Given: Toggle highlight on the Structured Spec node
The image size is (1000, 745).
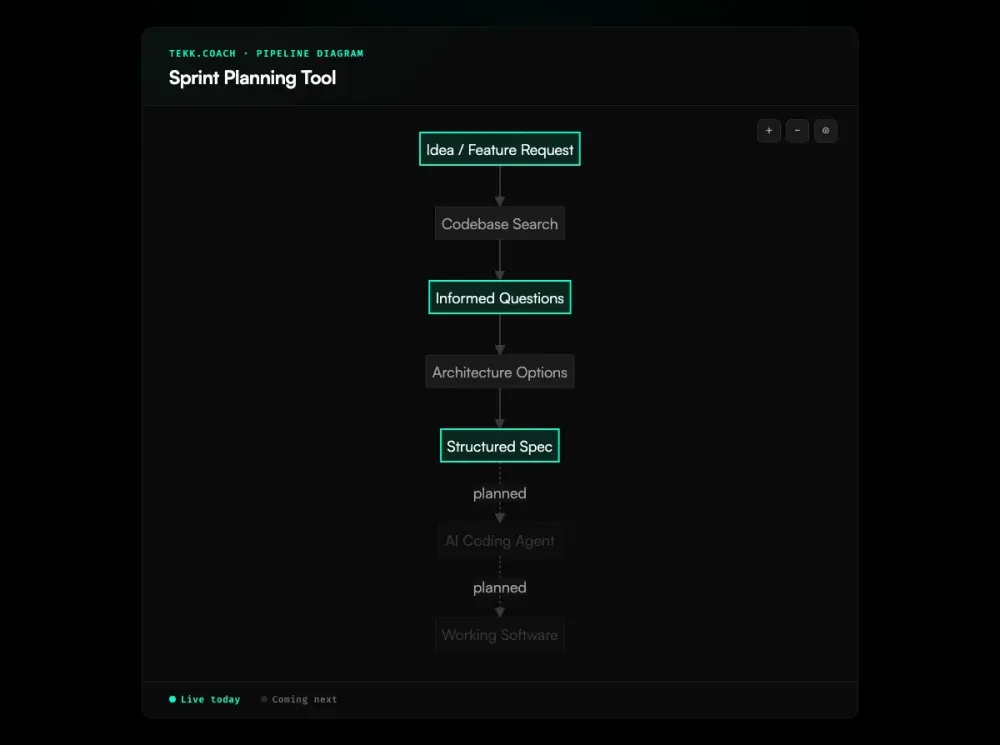Looking at the screenshot, I should (x=499, y=445).
